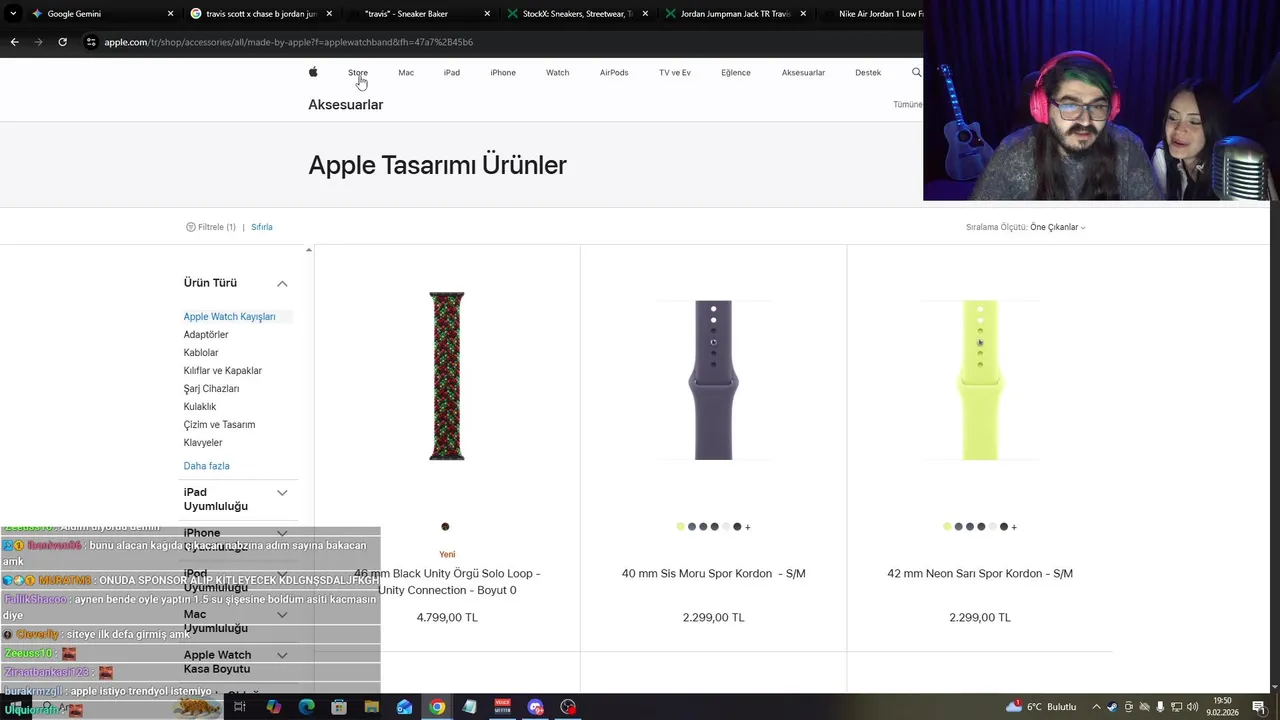Click the address bar URL field
1280x720 pixels.
[x=500, y=42]
